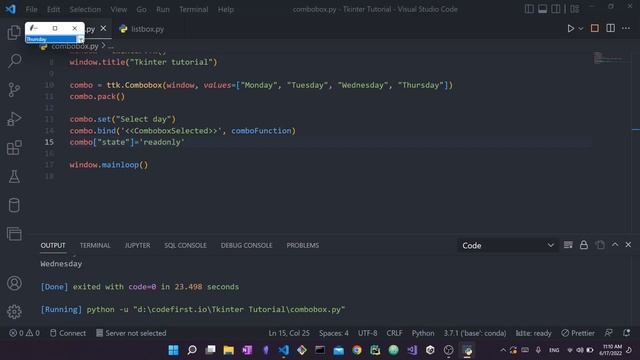Open the notifications bell in status bar
The height and width of the screenshot is (360, 640).
coord(627,333)
